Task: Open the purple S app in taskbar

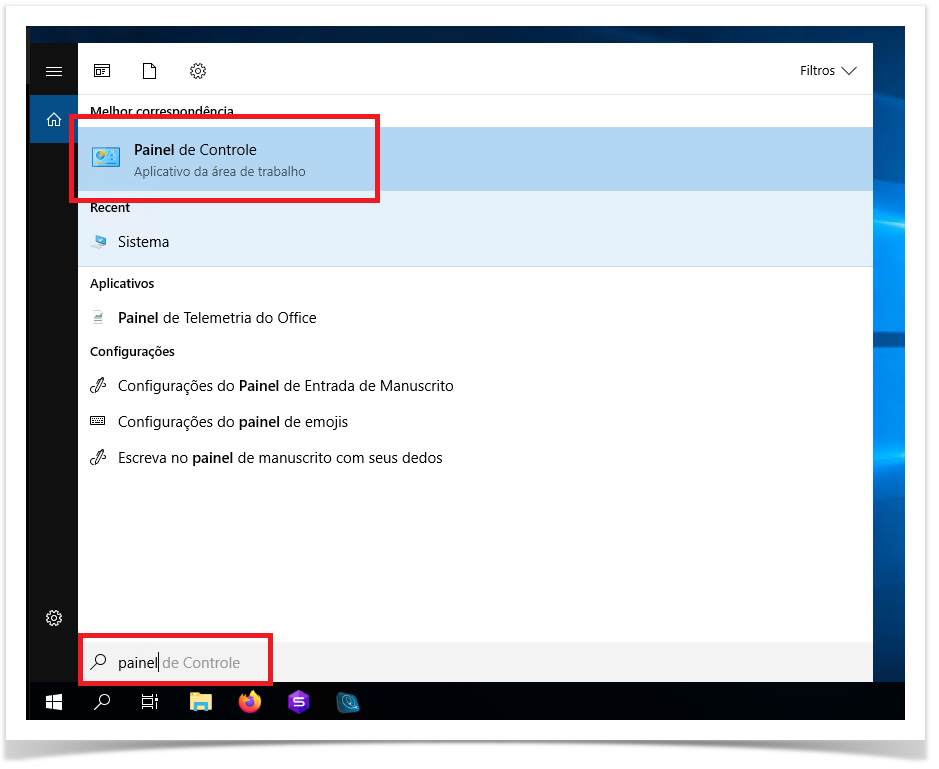Action: (298, 702)
